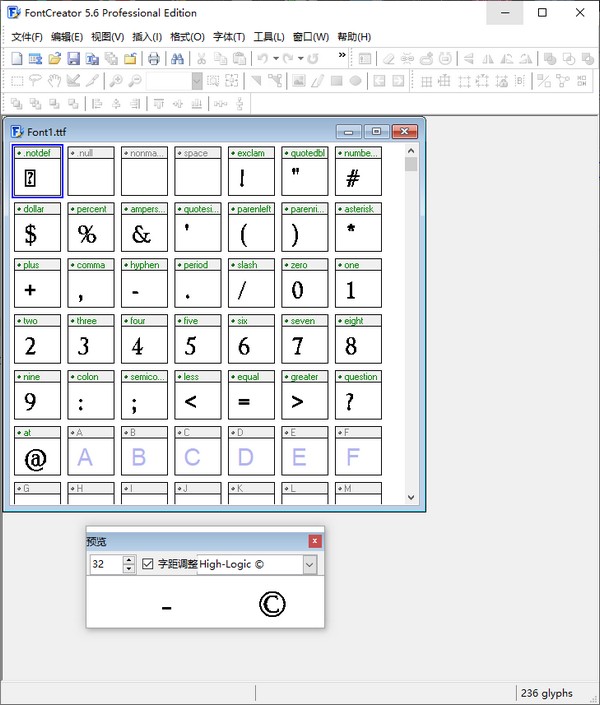Click the 236 glyphs status text

tap(546, 693)
